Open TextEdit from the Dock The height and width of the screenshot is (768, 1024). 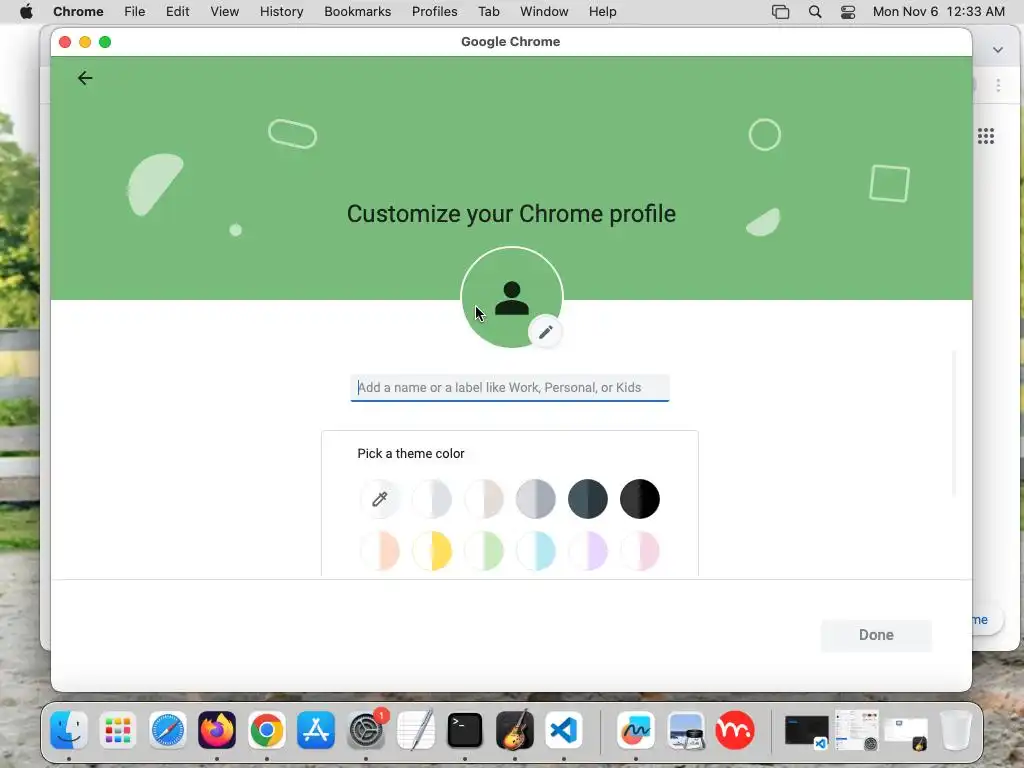pyautogui.click(x=415, y=729)
